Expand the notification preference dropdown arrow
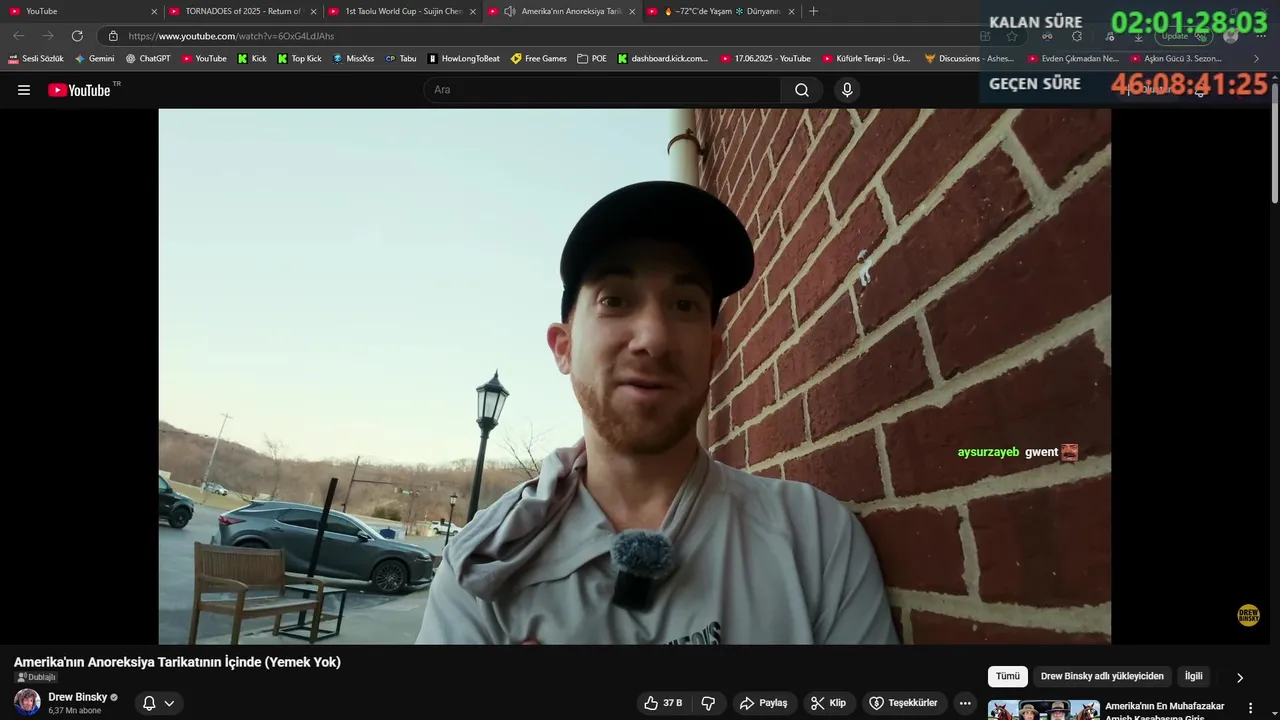 [169, 703]
